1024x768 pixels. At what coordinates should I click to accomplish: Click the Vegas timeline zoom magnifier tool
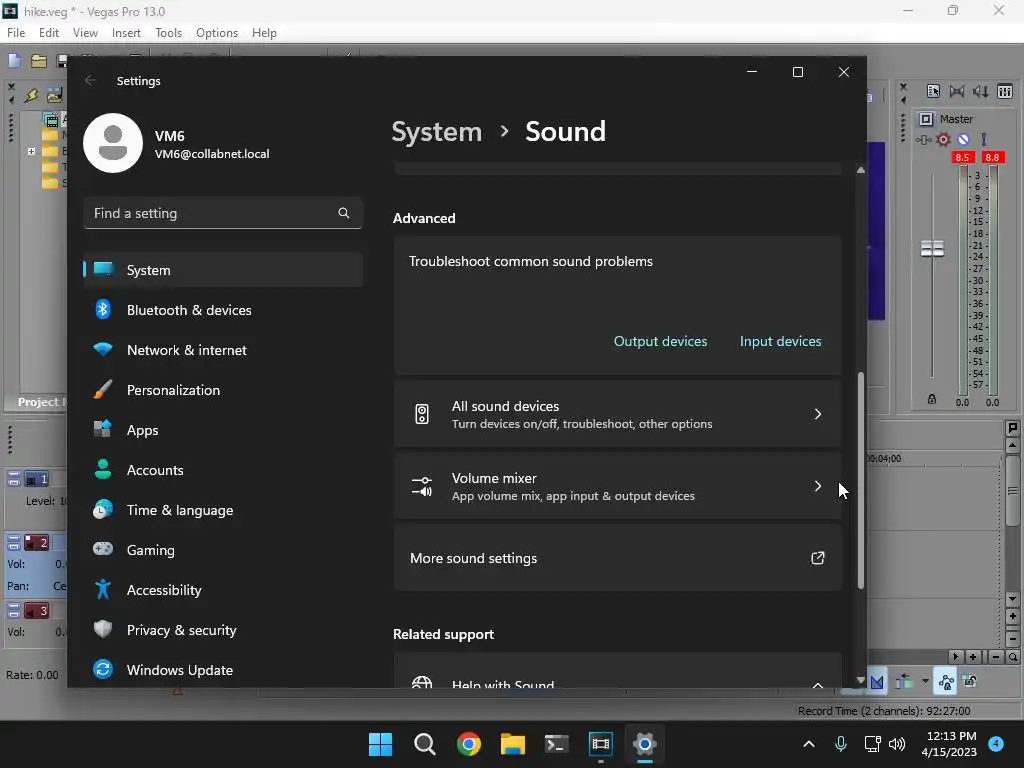1012,657
